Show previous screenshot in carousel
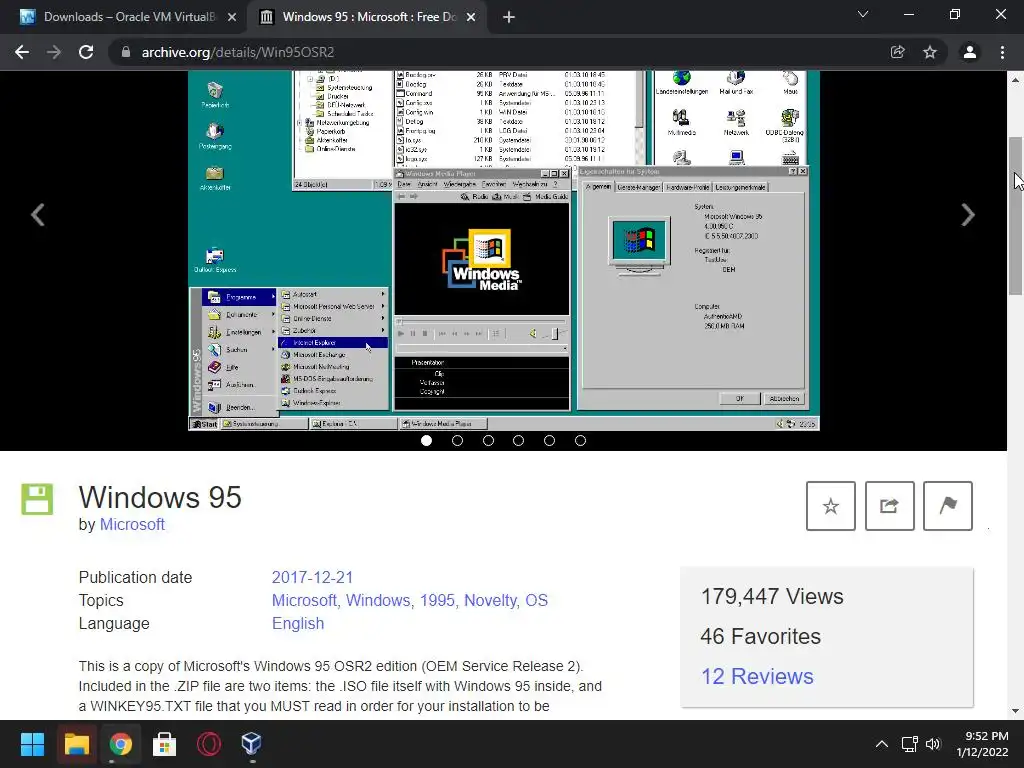The height and width of the screenshot is (768, 1024). pos(38,215)
